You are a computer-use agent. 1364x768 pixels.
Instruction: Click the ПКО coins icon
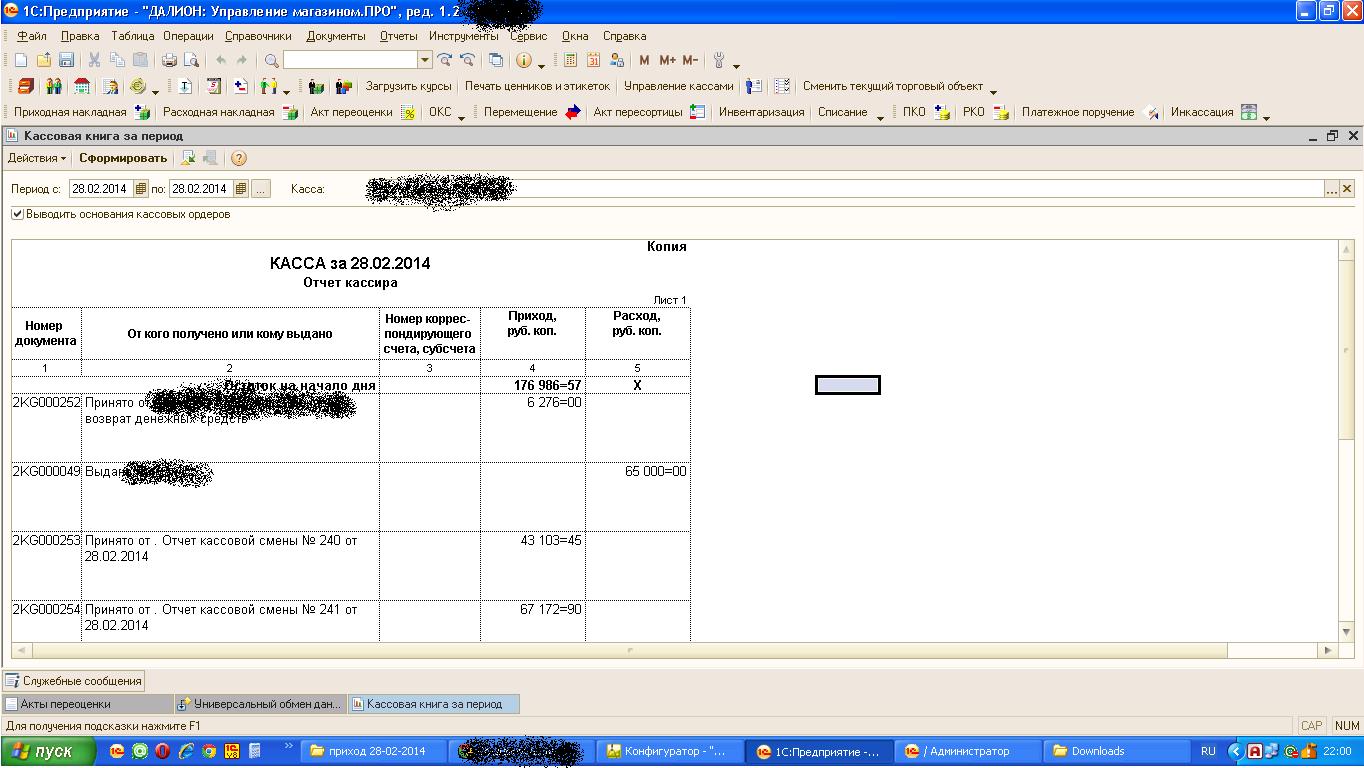(941, 112)
